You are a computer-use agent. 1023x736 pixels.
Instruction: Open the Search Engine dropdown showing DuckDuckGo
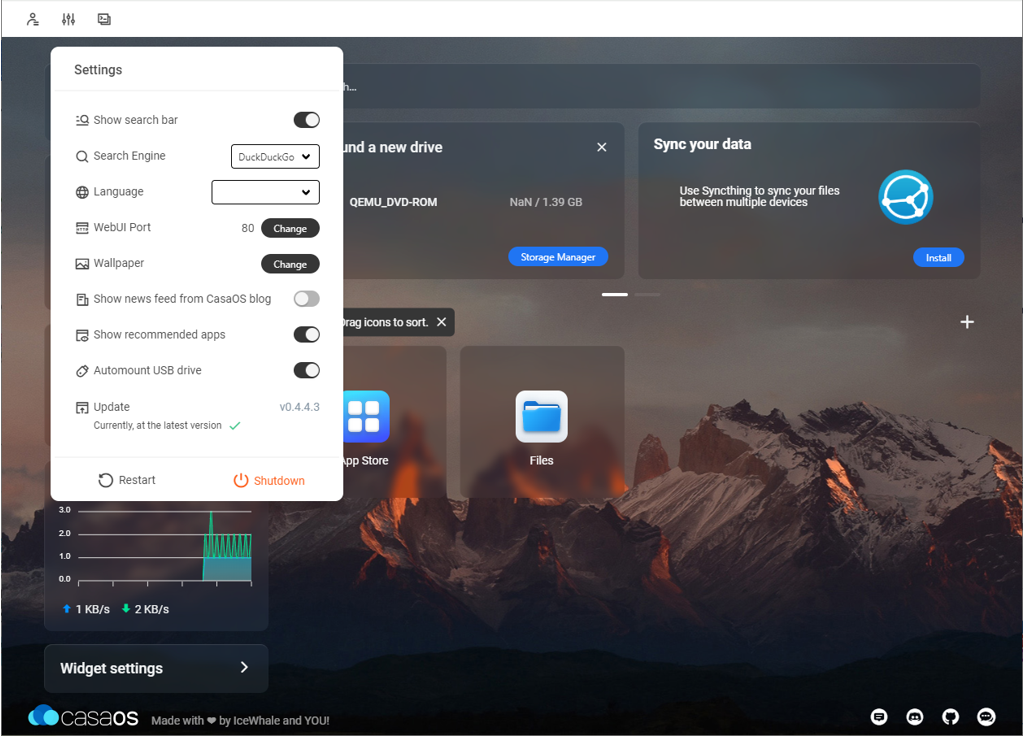tap(275, 156)
